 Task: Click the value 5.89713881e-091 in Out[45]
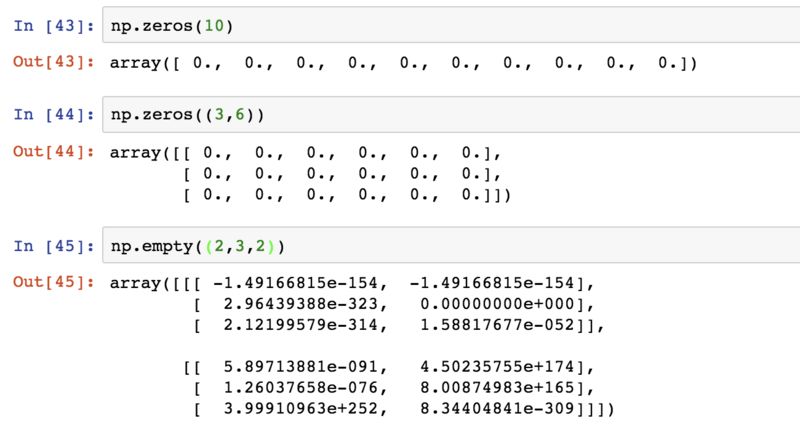coord(301,367)
